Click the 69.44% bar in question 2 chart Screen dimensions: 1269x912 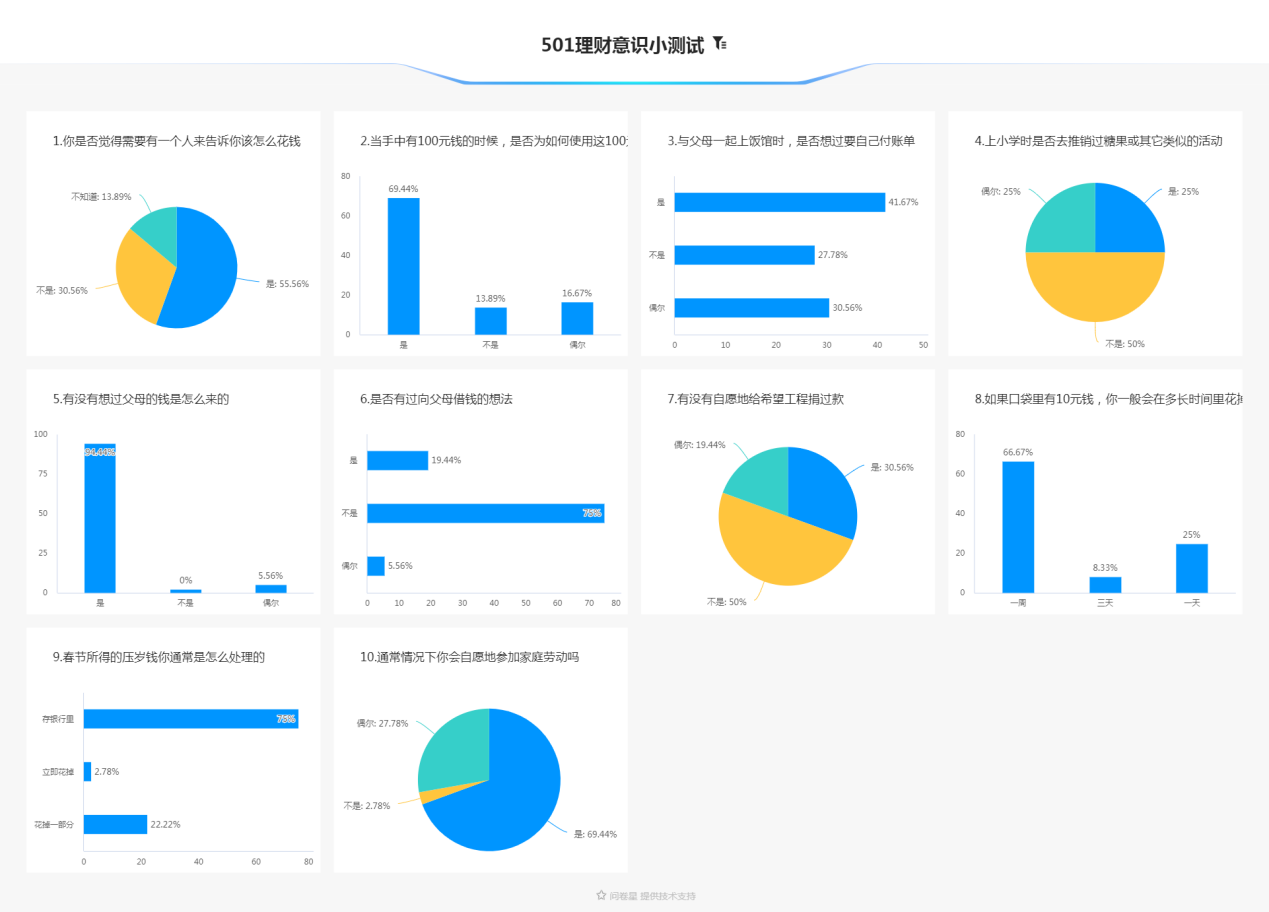point(404,266)
